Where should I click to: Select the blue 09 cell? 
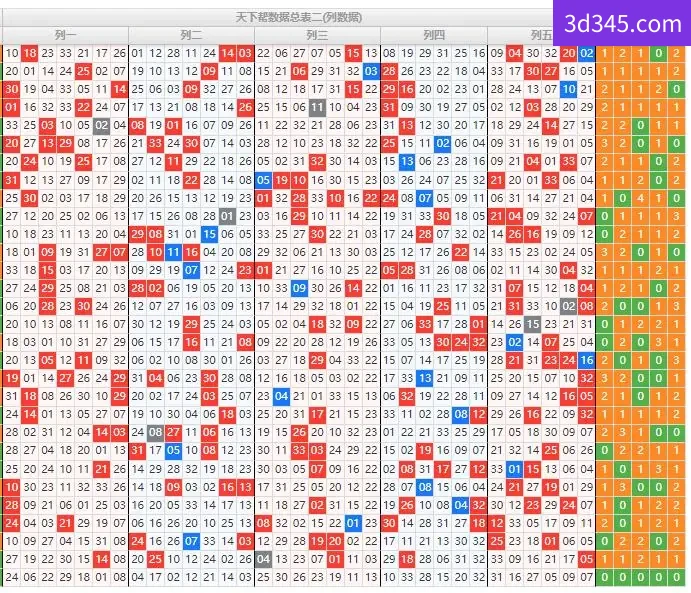point(299,288)
